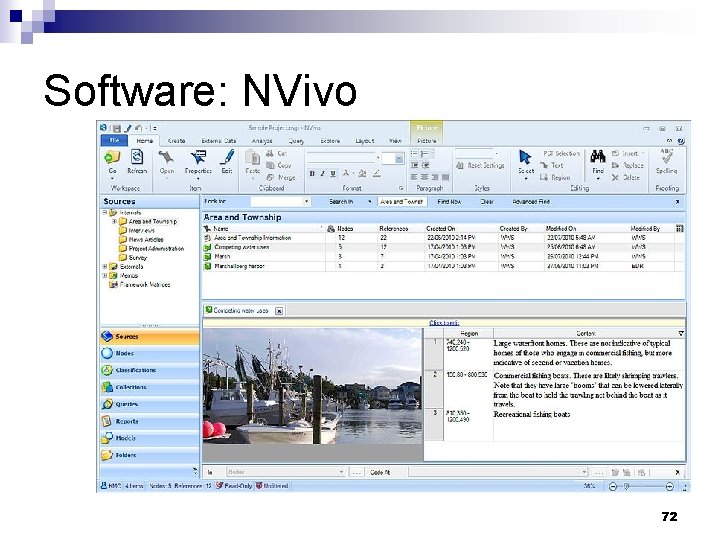Open the Search In dropdown

tap(369, 202)
